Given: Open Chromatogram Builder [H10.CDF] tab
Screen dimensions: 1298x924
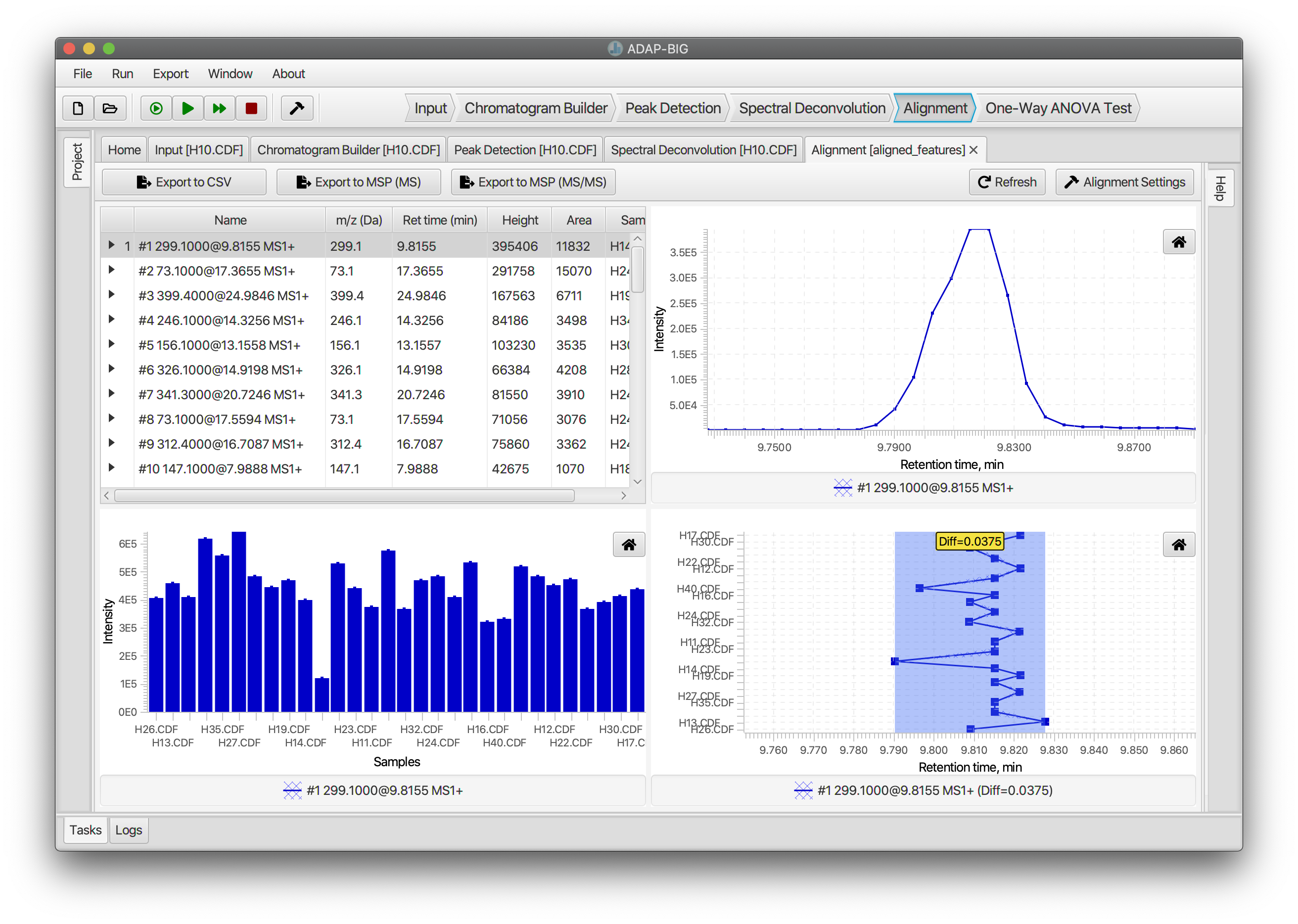Looking at the screenshot, I should coord(348,150).
